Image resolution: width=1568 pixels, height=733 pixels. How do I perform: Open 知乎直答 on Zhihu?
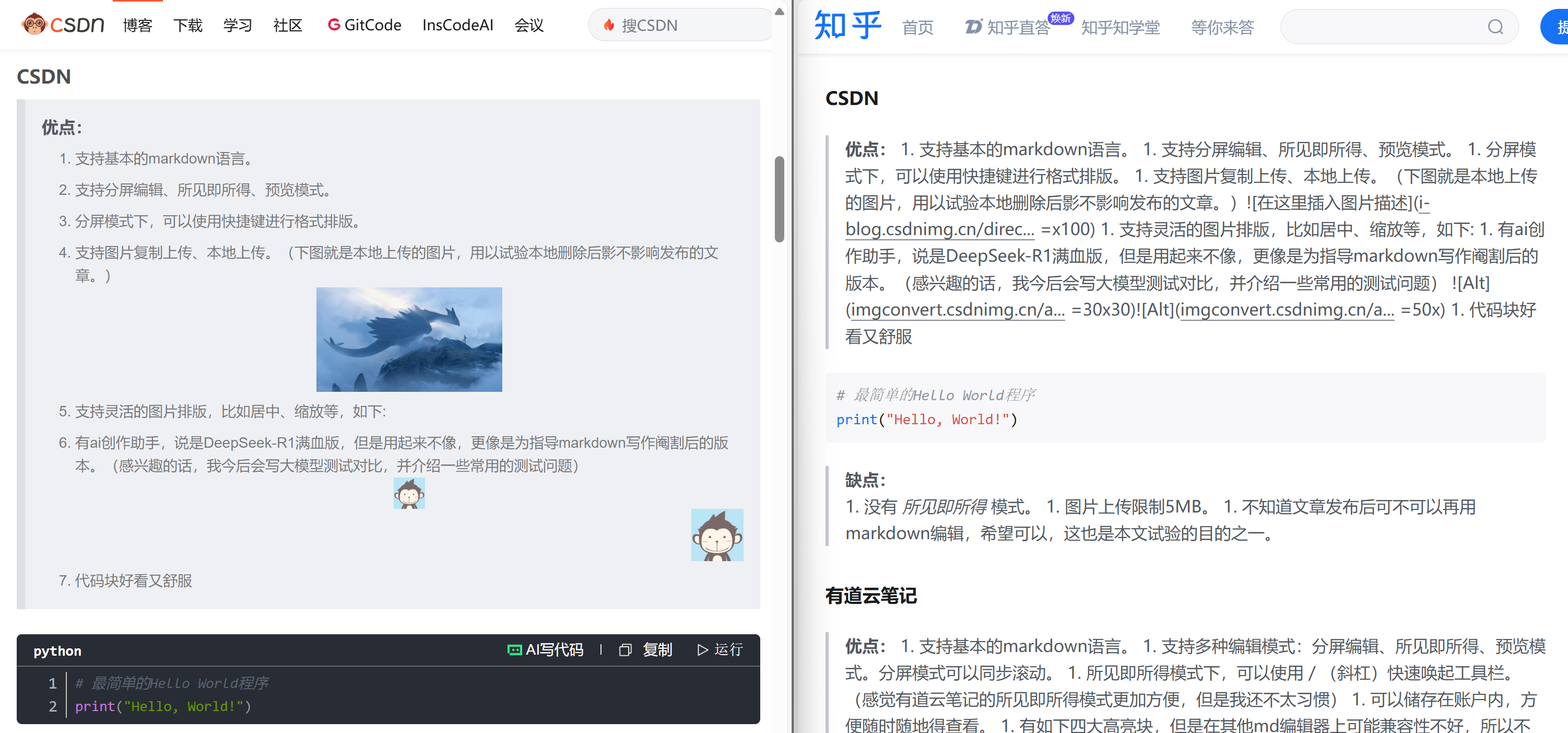(x=1008, y=27)
